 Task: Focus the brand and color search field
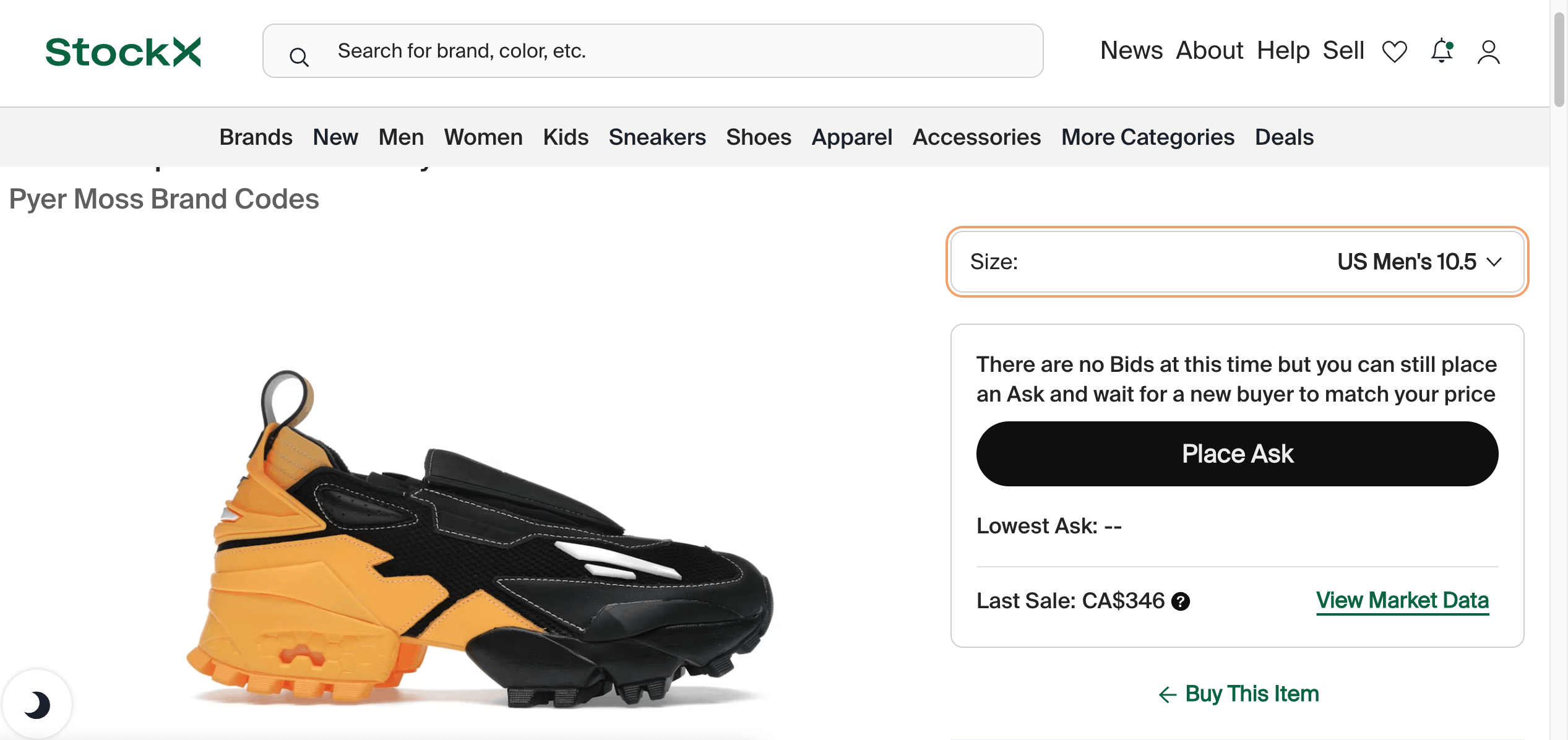(x=653, y=51)
